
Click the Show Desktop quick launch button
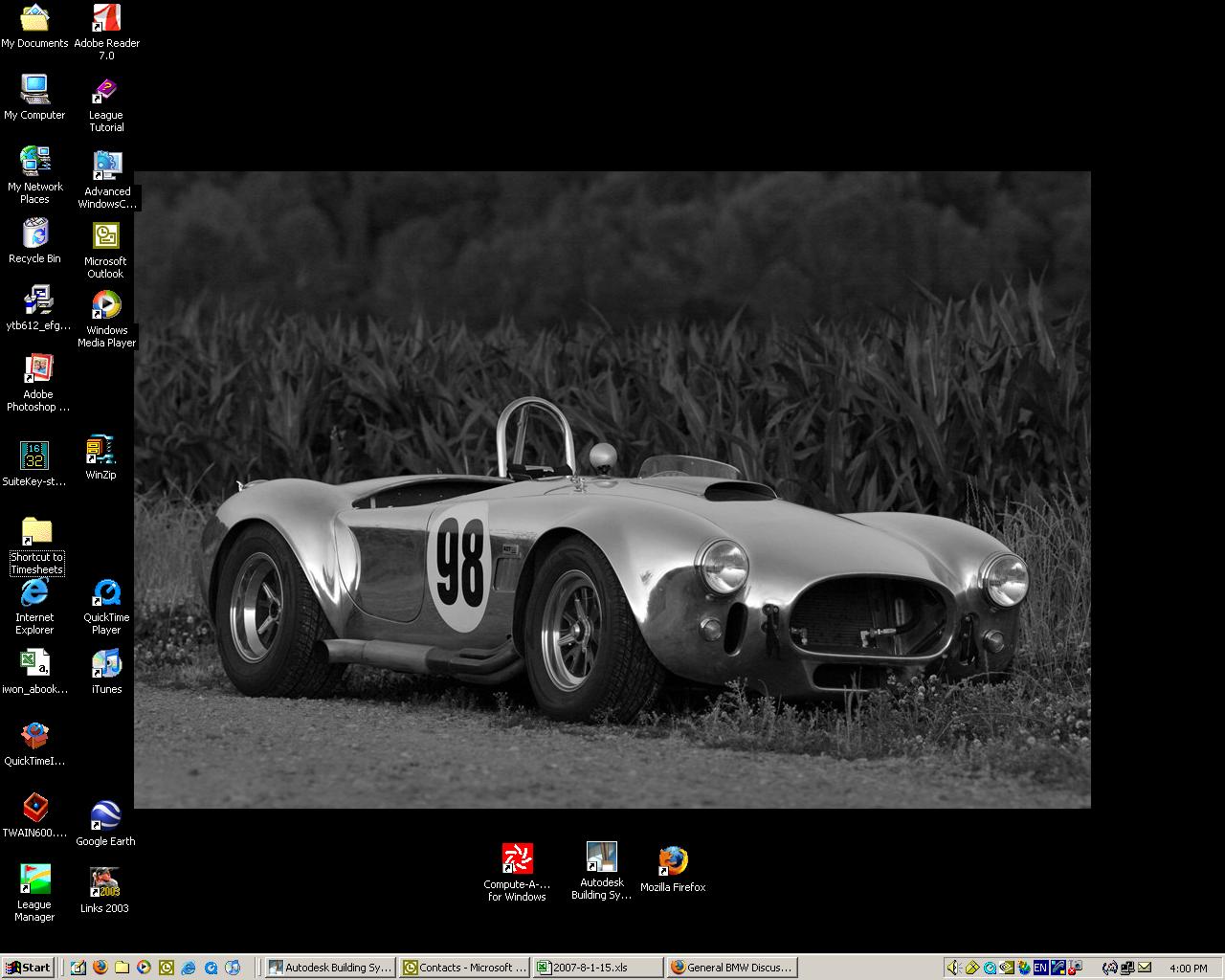78,967
